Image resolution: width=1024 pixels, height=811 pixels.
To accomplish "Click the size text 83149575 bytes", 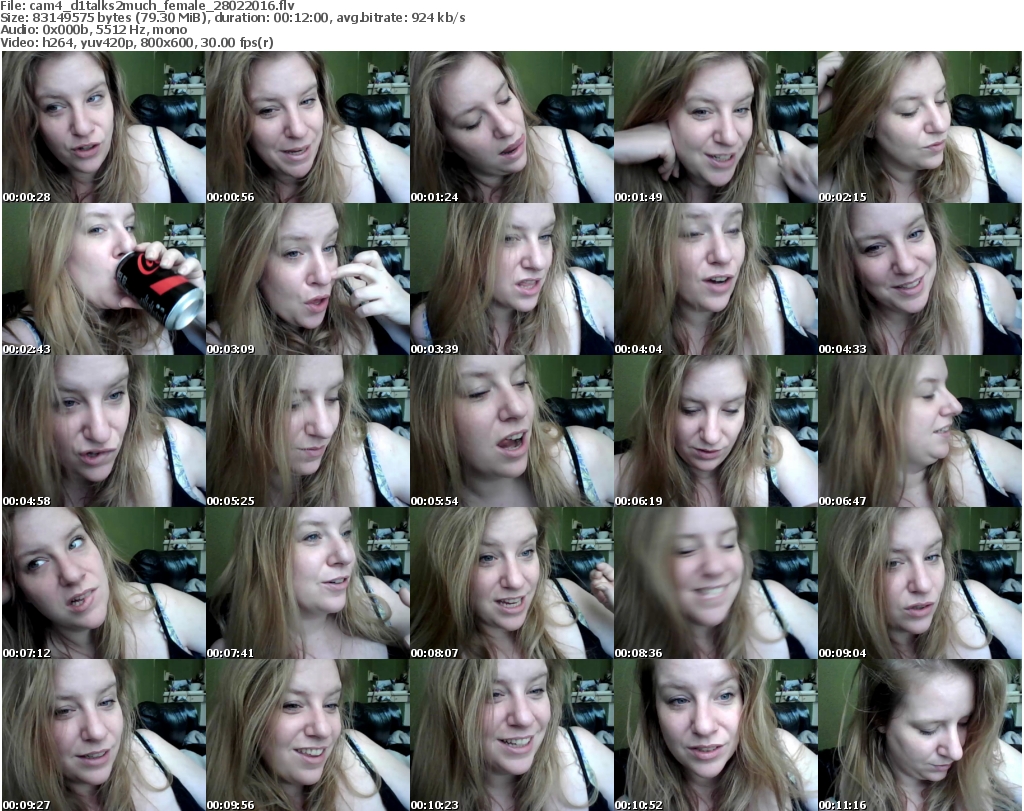I will coord(81,18).
